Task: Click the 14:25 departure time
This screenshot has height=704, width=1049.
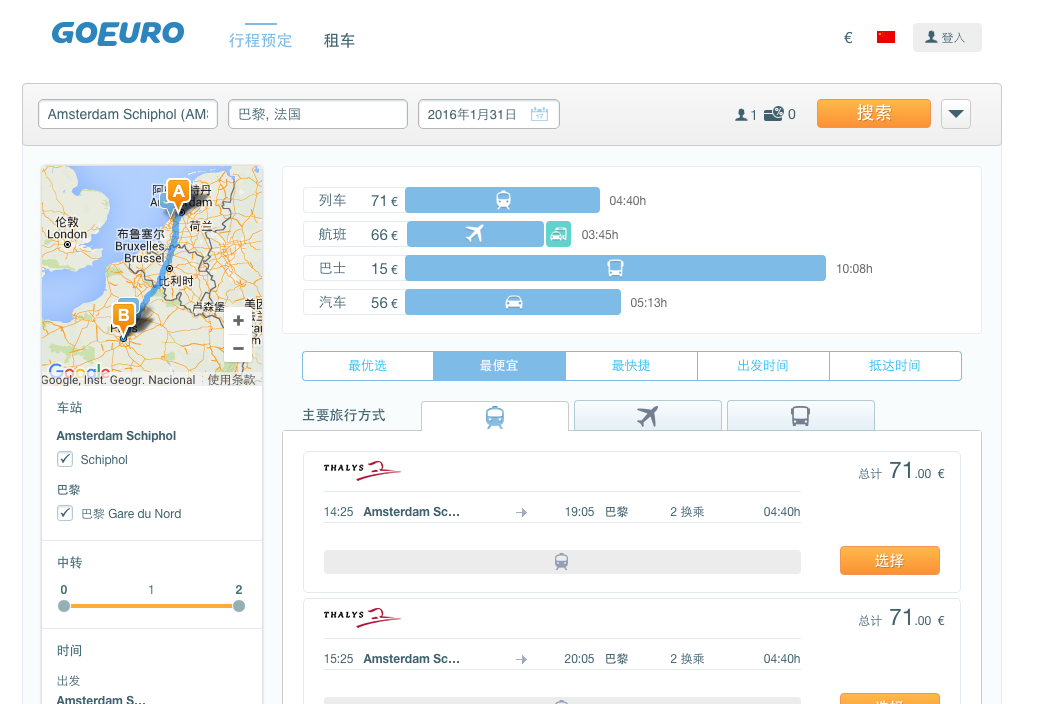Action: click(339, 512)
